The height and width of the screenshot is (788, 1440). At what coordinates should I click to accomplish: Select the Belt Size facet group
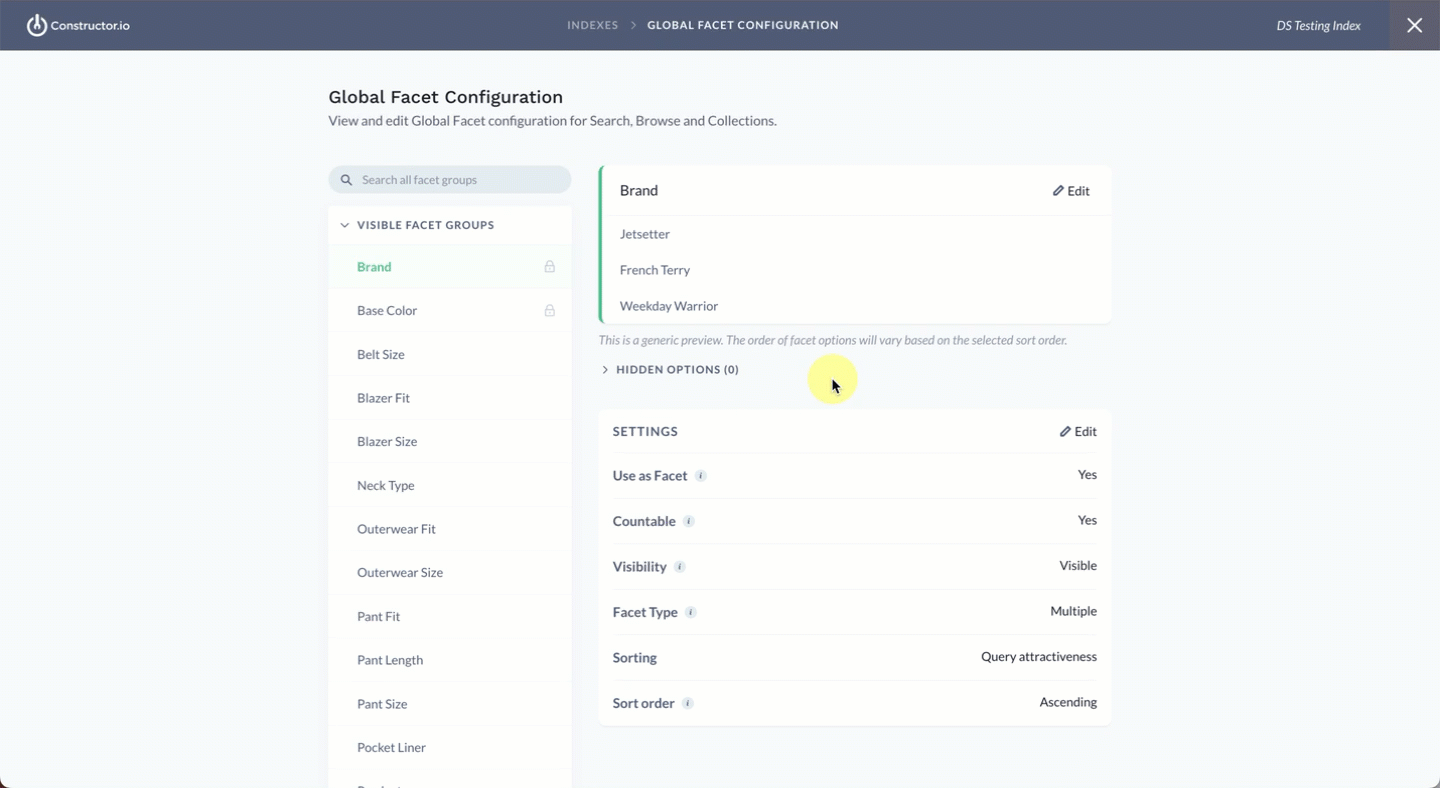tap(450, 354)
